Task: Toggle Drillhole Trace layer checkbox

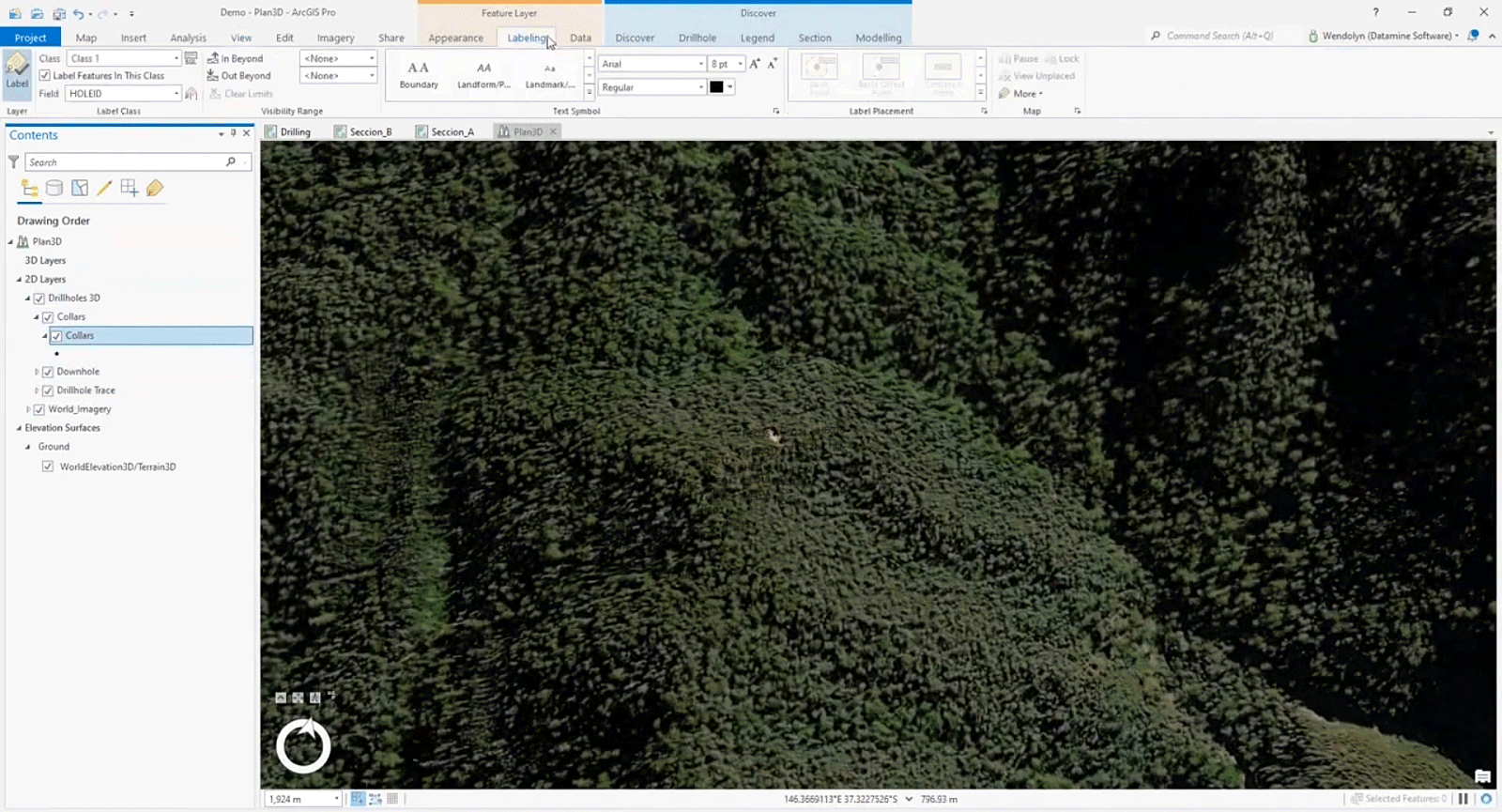Action: [x=48, y=391]
